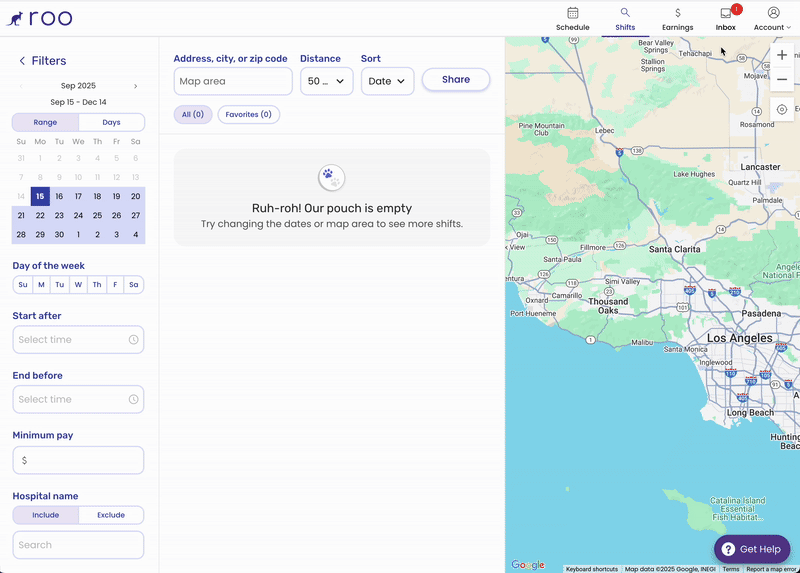
Task: Click the clock icon in Start after
Action: (133, 340)
